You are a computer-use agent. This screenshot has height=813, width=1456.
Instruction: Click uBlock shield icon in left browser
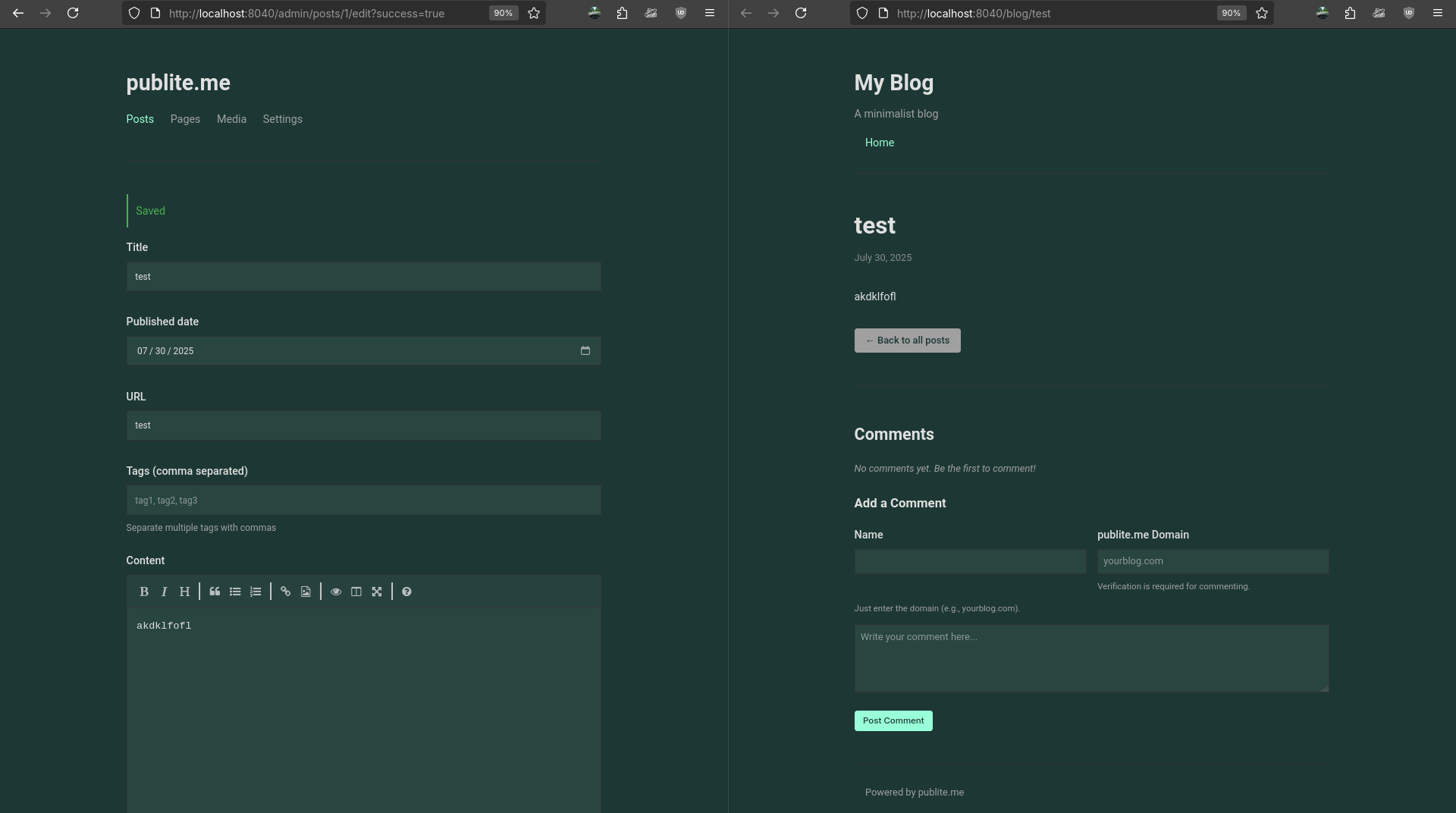681,13
